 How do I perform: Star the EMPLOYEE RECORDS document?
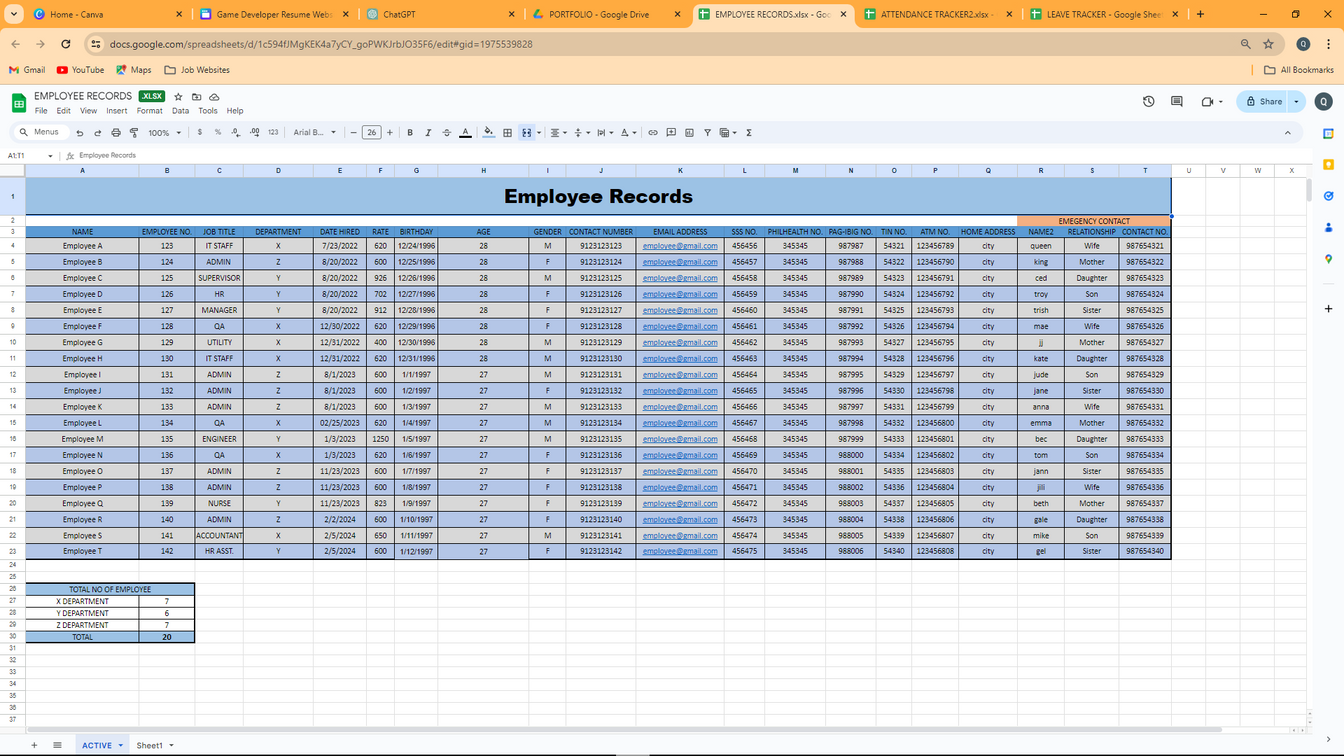point(178,97)
